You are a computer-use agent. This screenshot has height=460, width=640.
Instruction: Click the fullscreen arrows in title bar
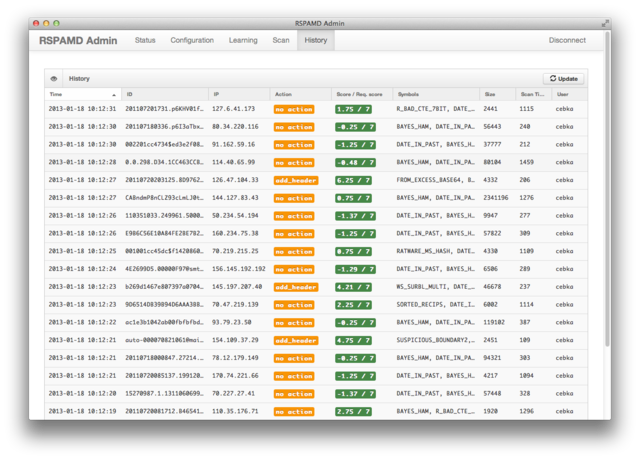(605, 24)
